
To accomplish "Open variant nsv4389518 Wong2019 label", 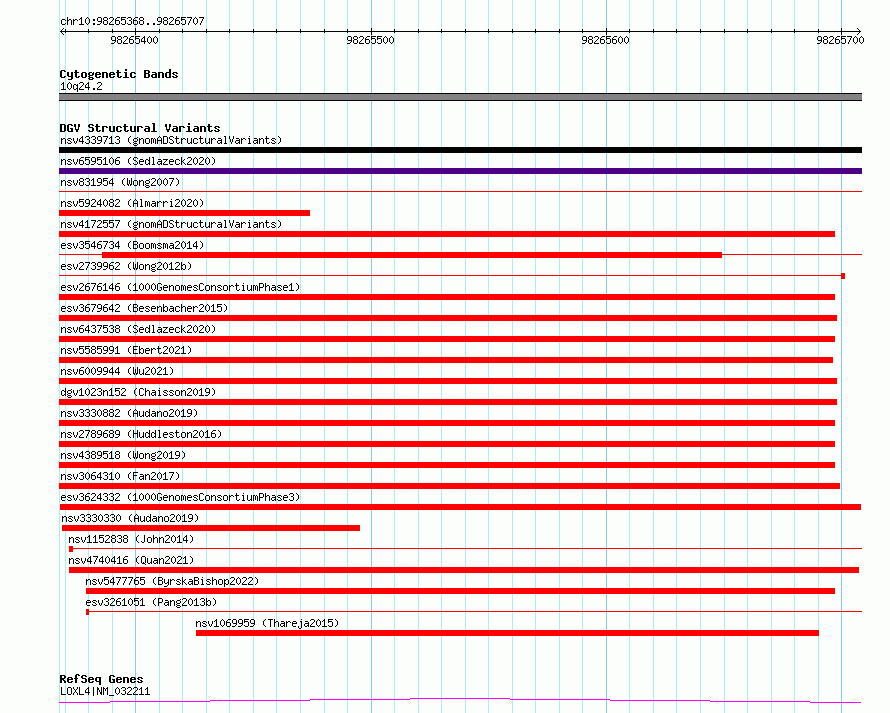I will (123, 455).
